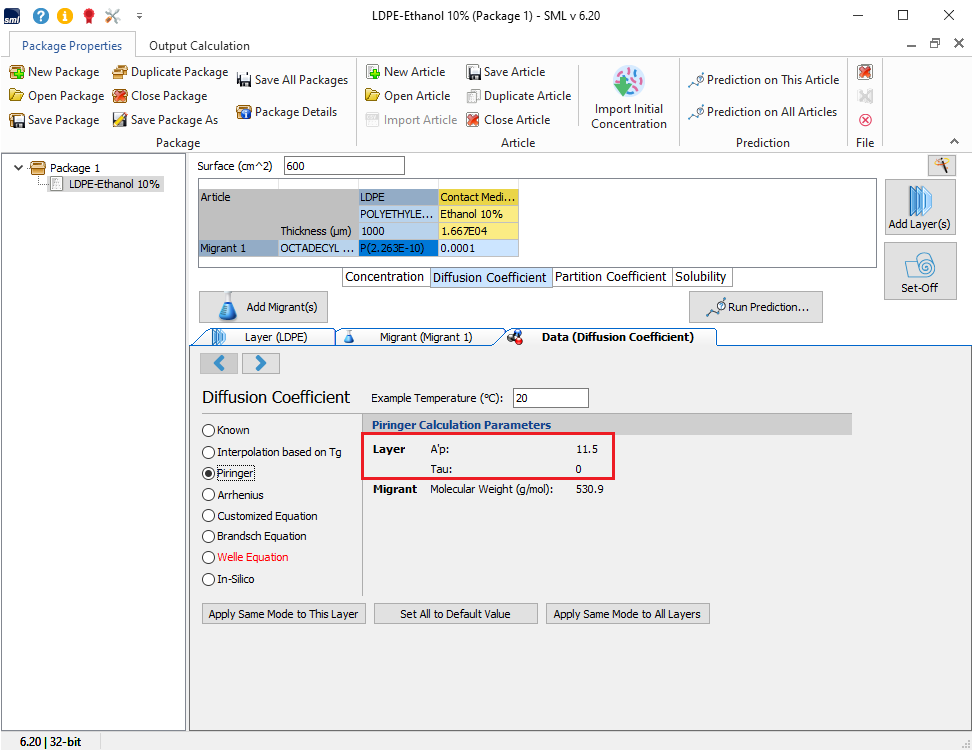Click the New Package icon
The height and width of the screenshot is (751, 973).
pyautogui.click(x=17, y=72)
